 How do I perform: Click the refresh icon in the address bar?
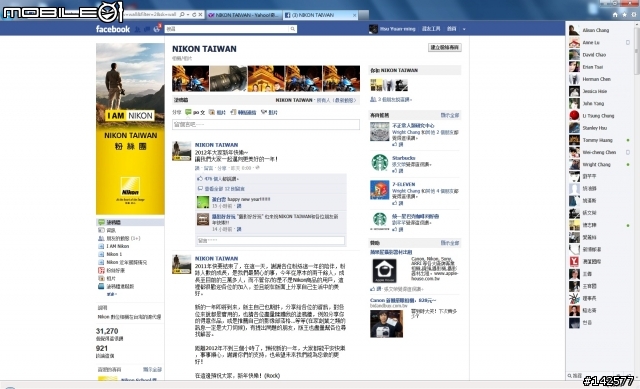coord(194,15)
